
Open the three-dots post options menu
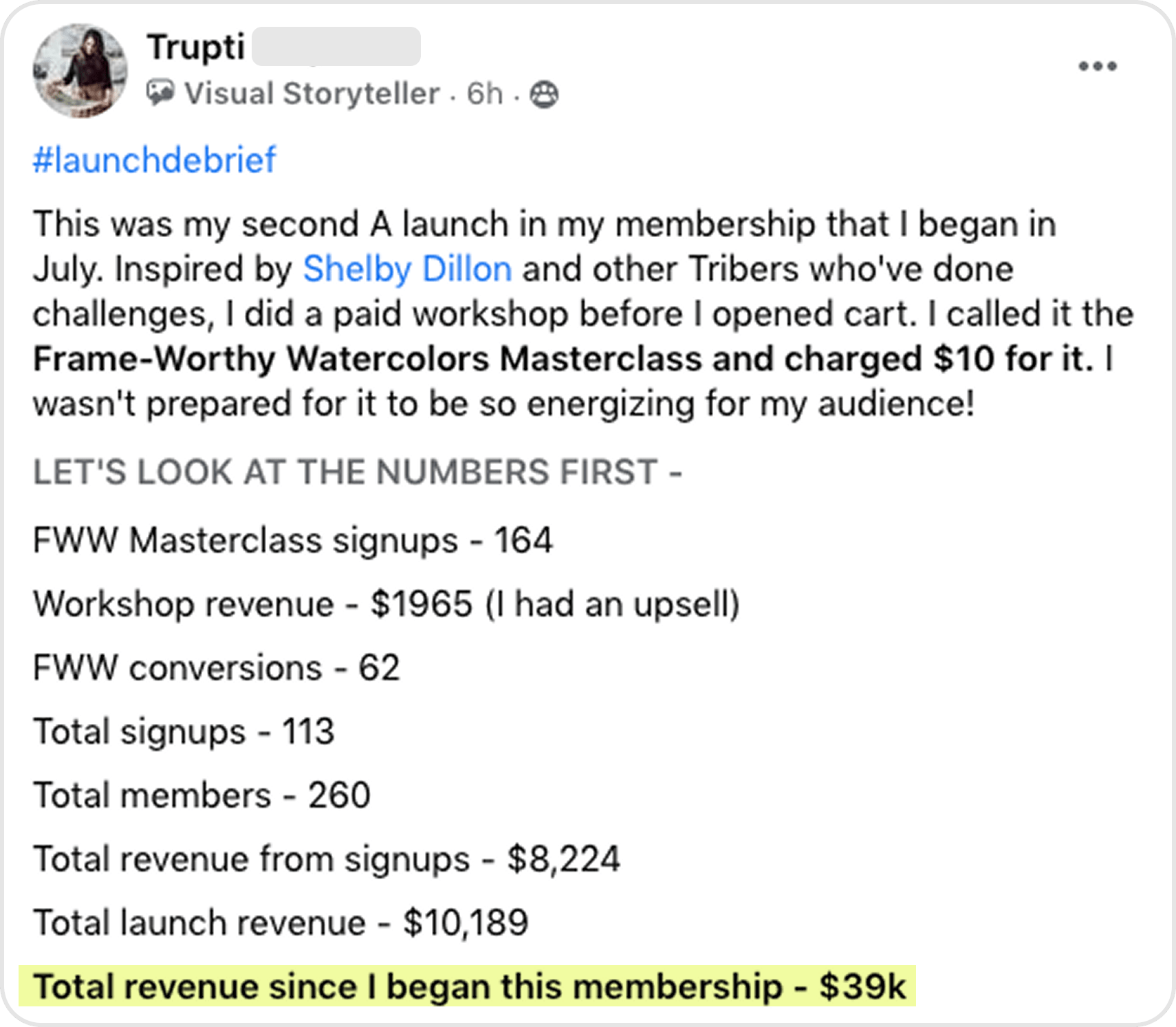pos(1098,67)
